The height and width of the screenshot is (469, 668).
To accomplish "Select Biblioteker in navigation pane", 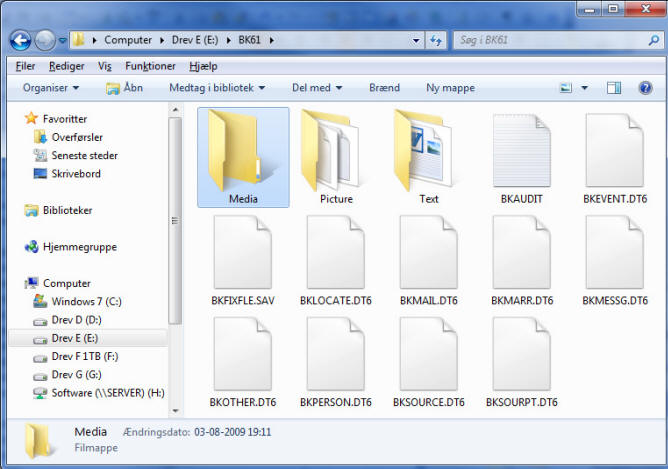I will (x=67, y=210).
